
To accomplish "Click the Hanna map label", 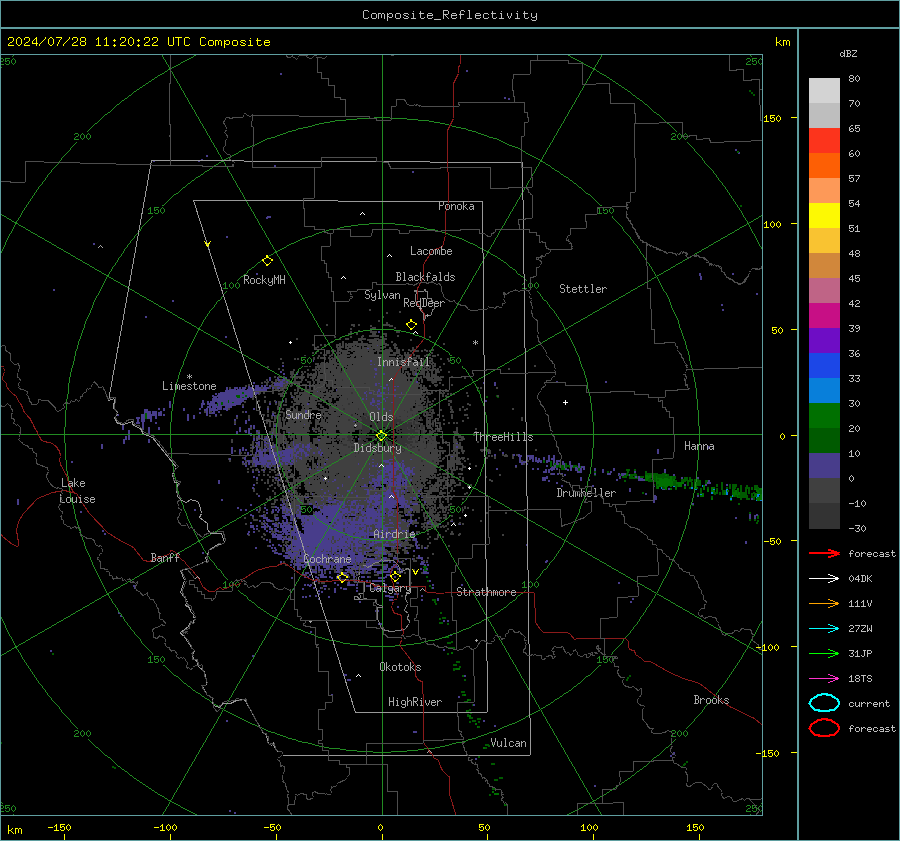I will tap(699, 446).
